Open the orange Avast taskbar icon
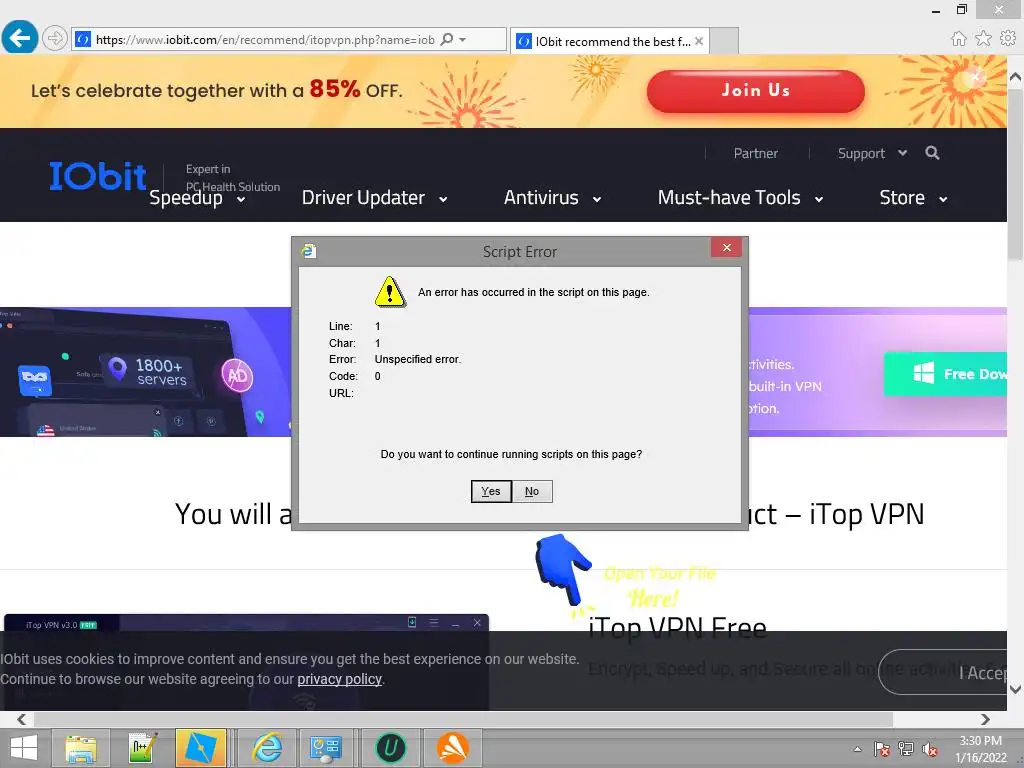The image size is (1024, 768). coord(453,748)
